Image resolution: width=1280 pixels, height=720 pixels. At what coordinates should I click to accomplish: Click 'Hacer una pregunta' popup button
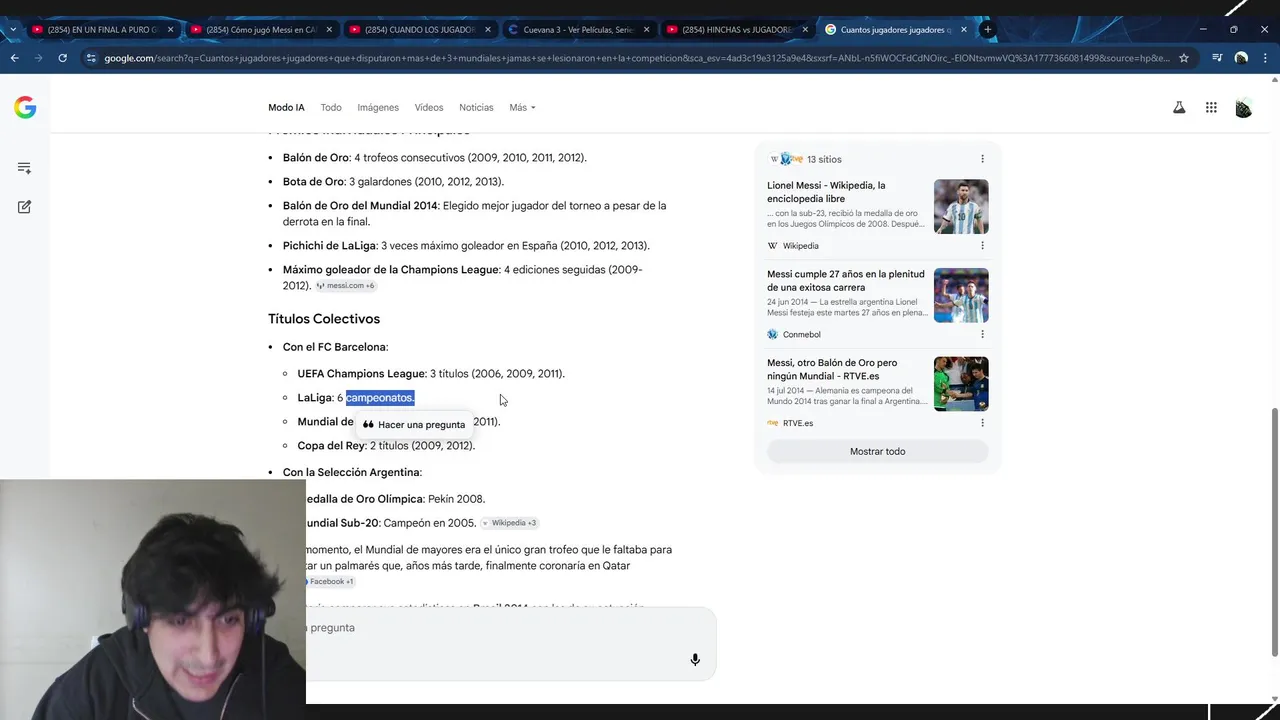point(414,425)
